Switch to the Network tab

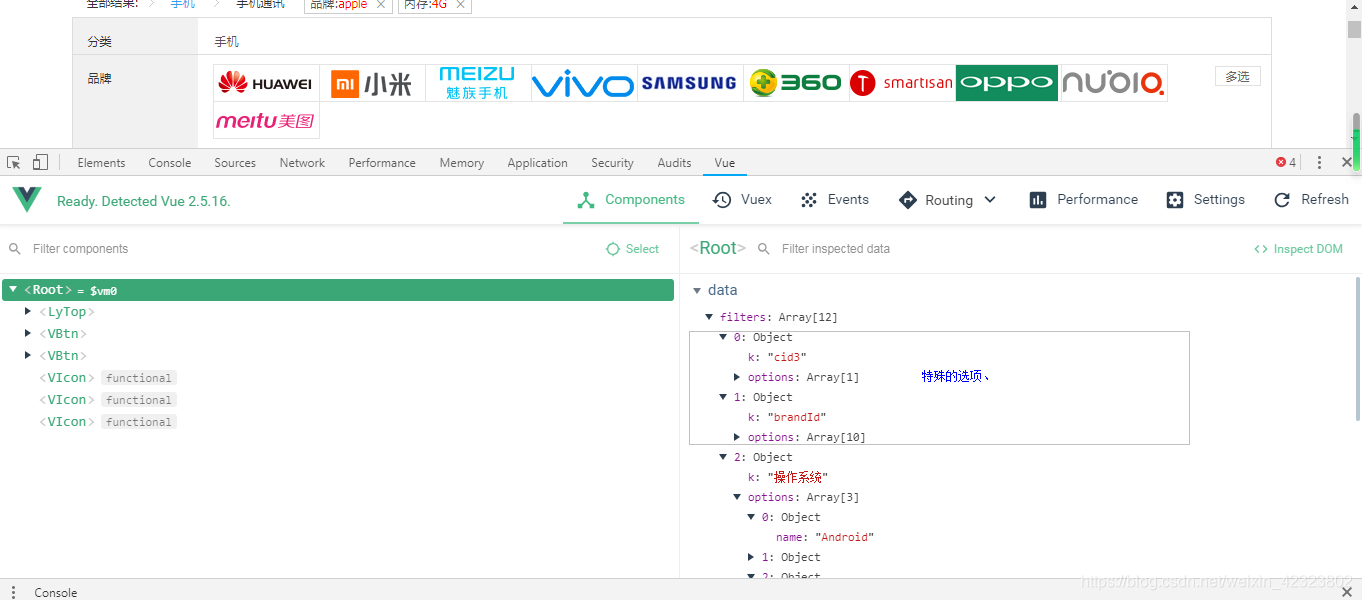302,163
